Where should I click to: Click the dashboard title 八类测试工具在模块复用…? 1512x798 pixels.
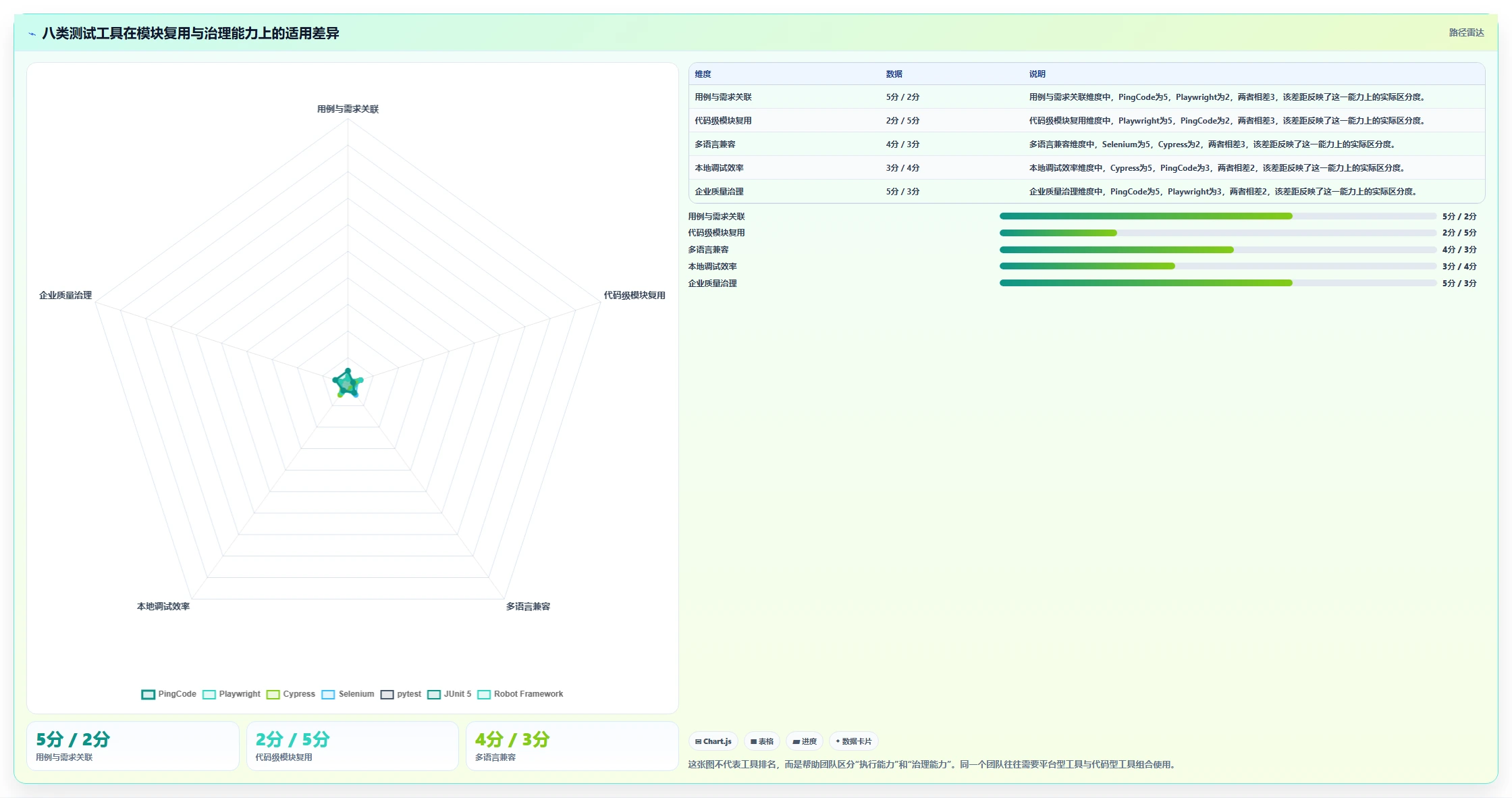190,34
